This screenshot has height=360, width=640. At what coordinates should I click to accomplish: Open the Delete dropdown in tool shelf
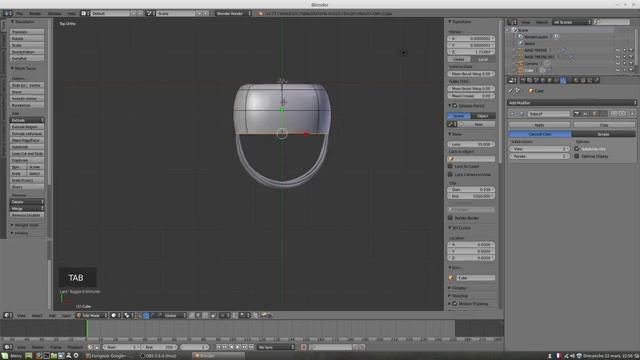pyautogui.click(x=27, y=202)
